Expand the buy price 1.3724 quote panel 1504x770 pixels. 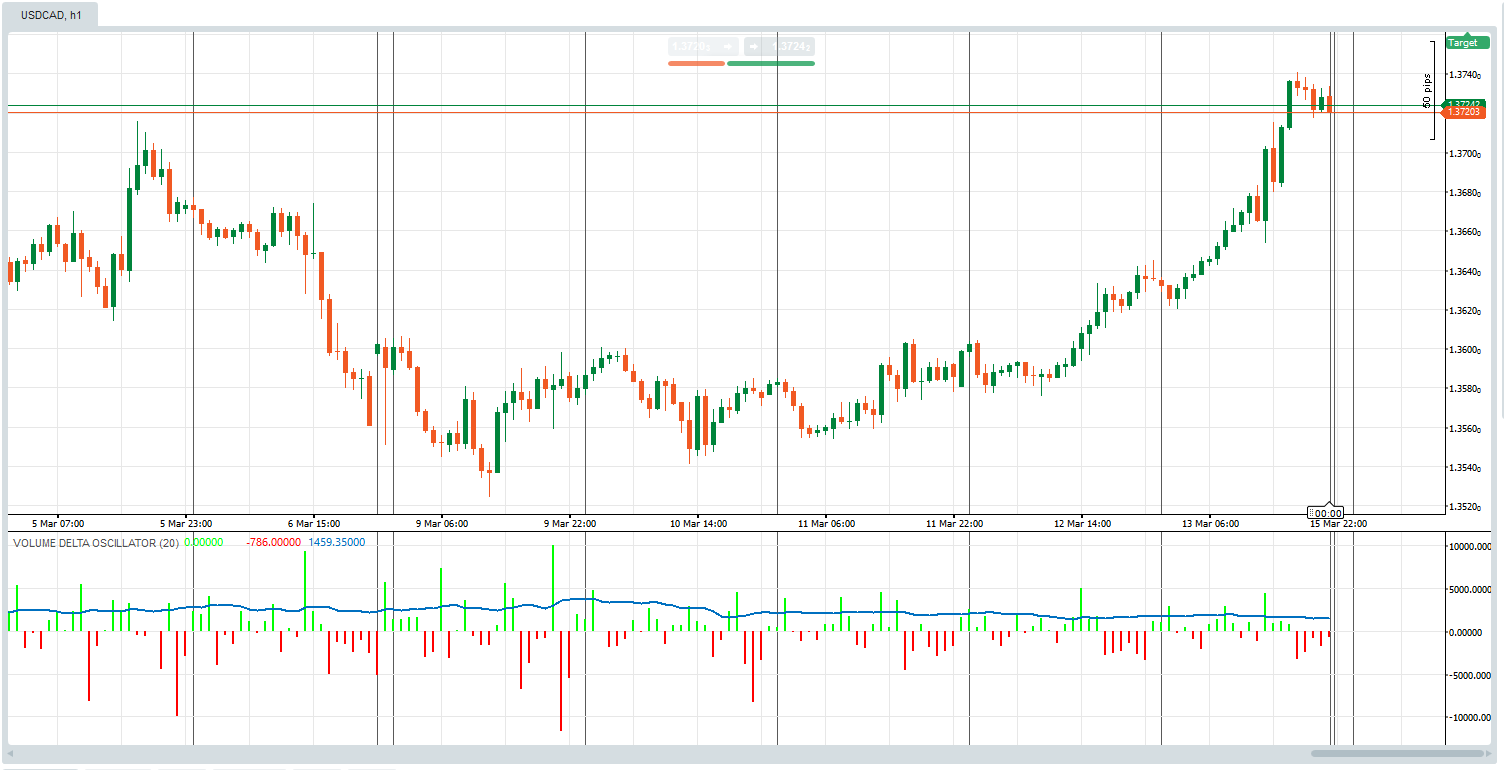790,46
